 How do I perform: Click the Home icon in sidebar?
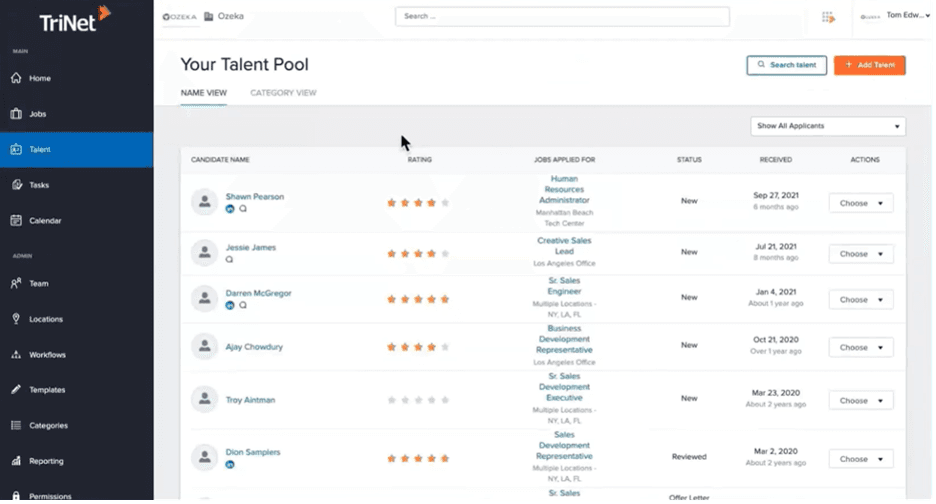[x=16, y=78]
